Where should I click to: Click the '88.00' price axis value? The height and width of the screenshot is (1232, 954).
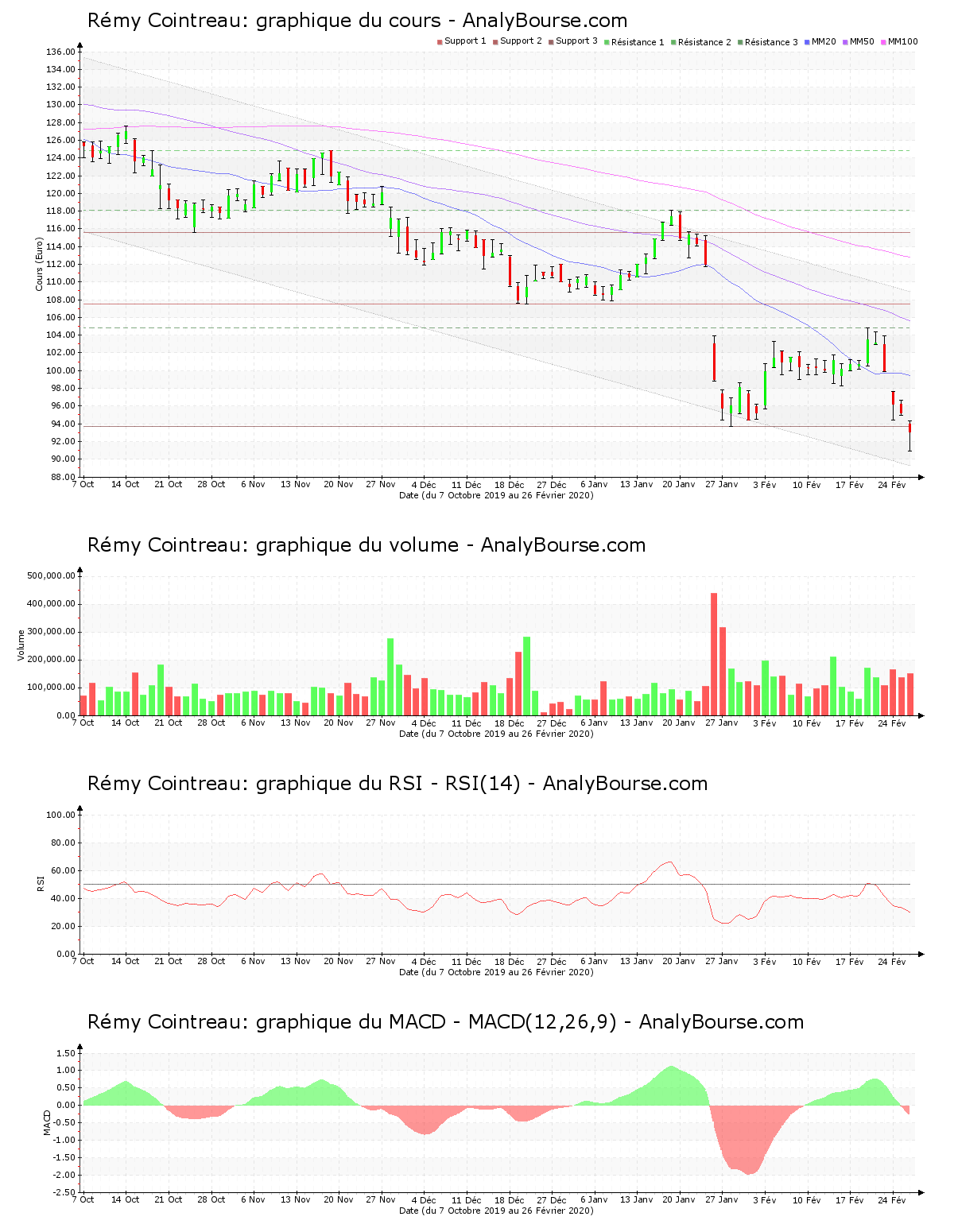pyautogui.click(x=63, y=477)
